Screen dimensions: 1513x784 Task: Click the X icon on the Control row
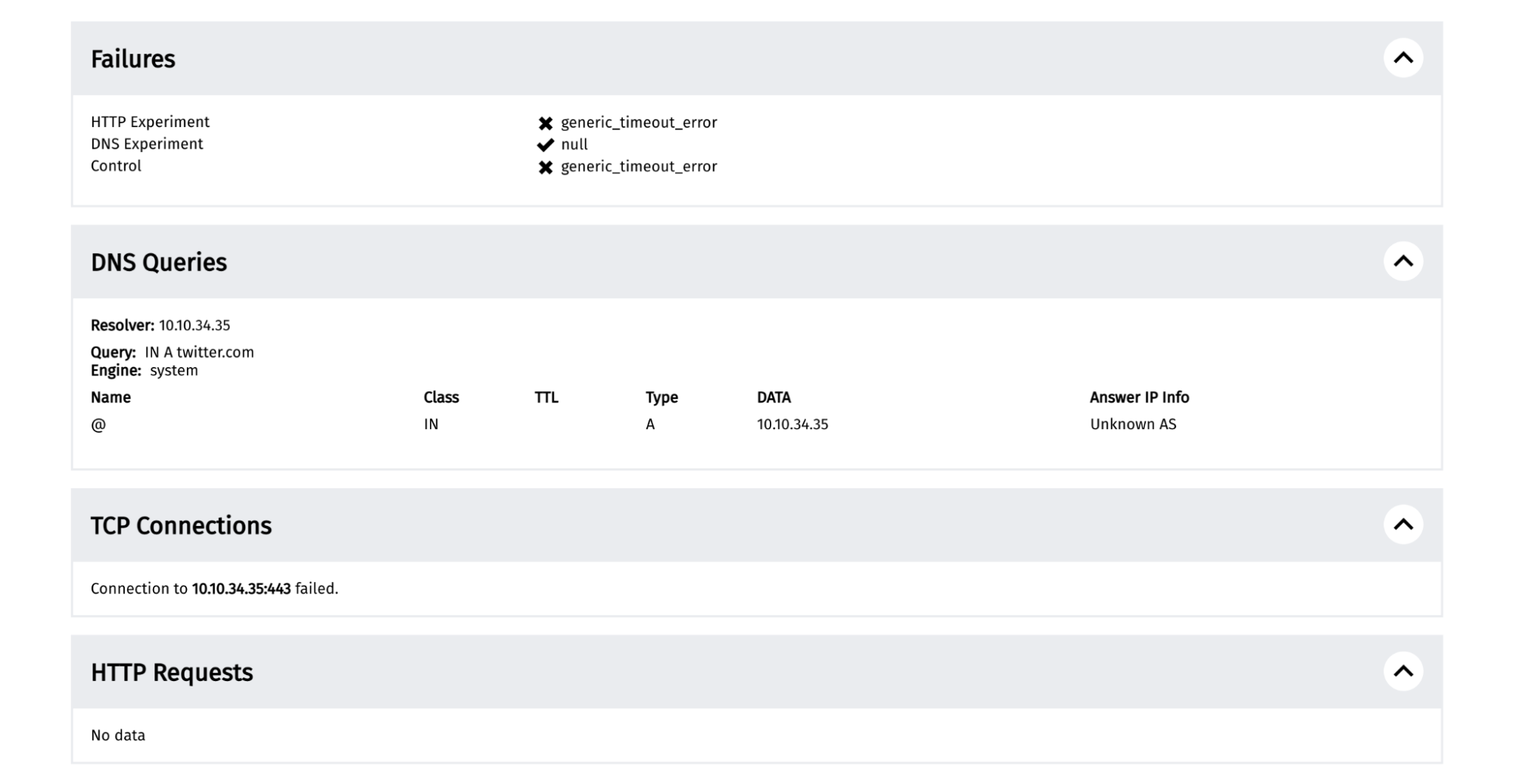[545, 167]
